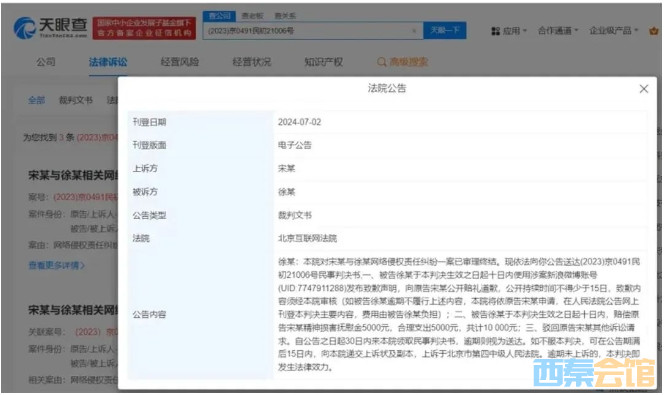664x395 pixels.
Task: Select the 查关系 search tab
Action: pos(285,16)
